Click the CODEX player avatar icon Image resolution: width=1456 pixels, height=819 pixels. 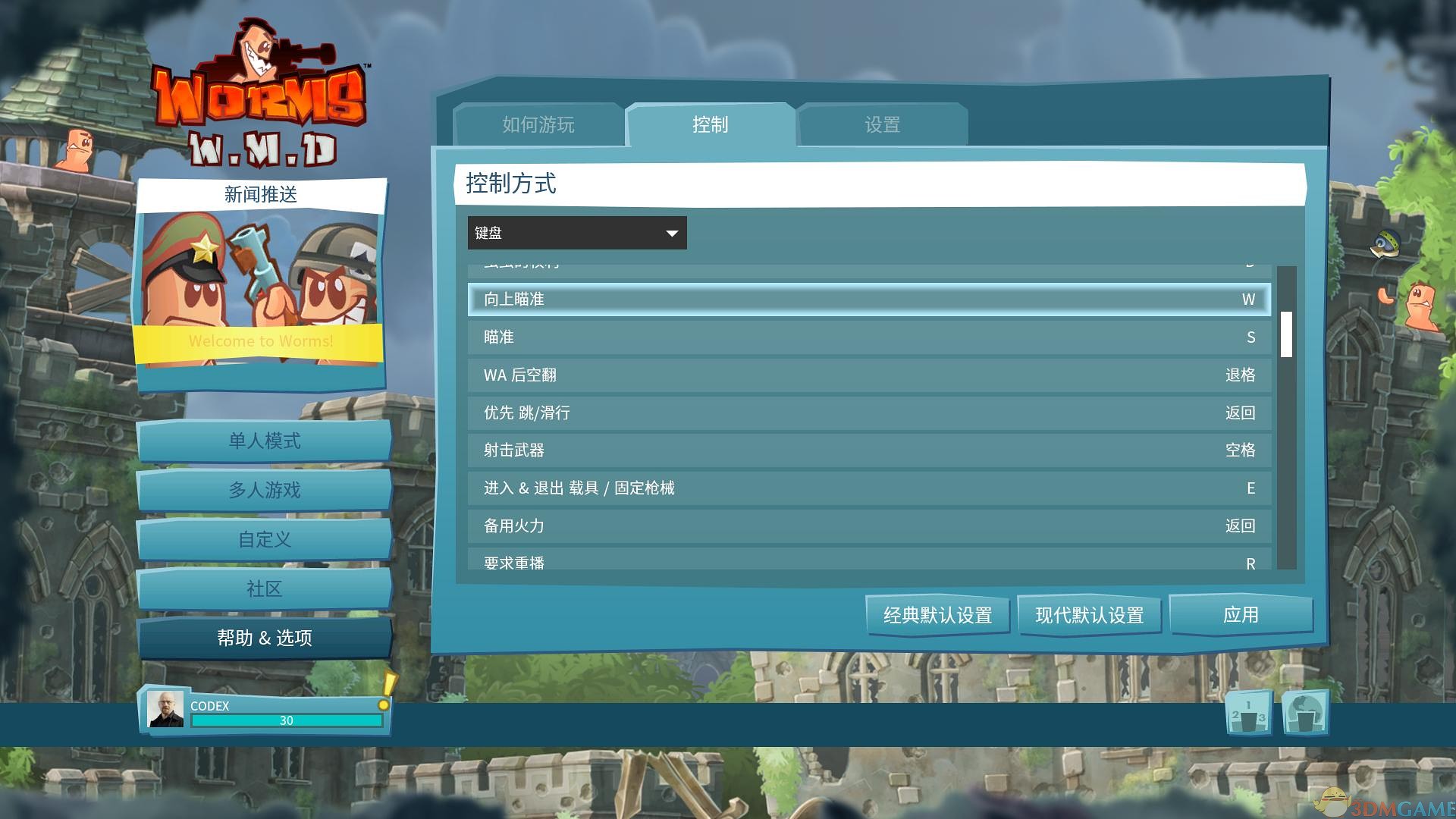[164, 711]
